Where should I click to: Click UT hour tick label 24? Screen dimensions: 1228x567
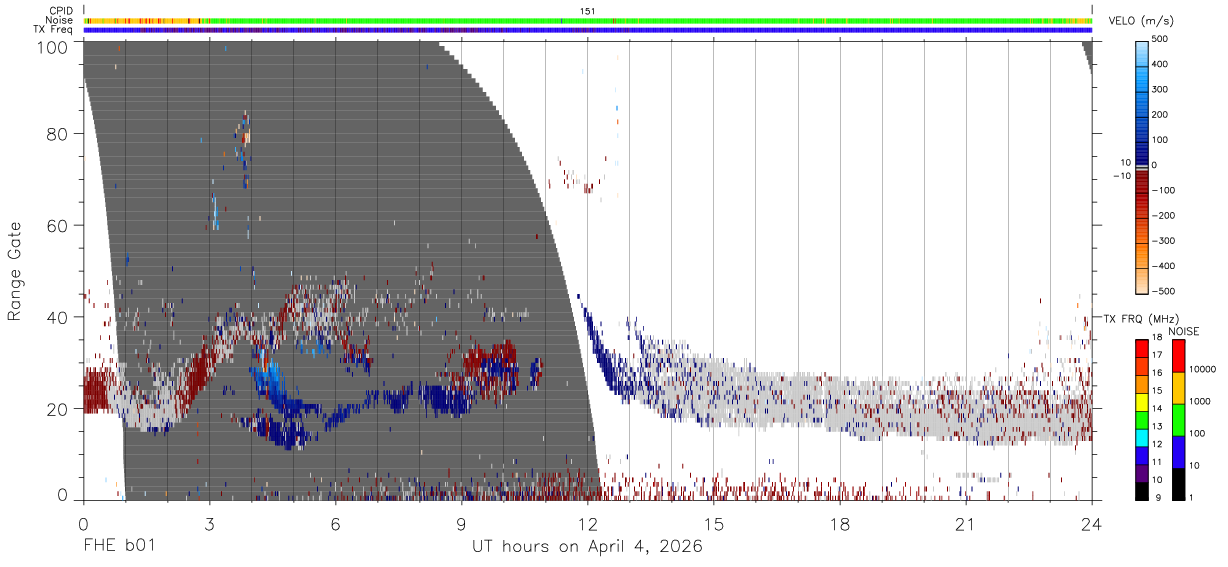(1091, 524)
